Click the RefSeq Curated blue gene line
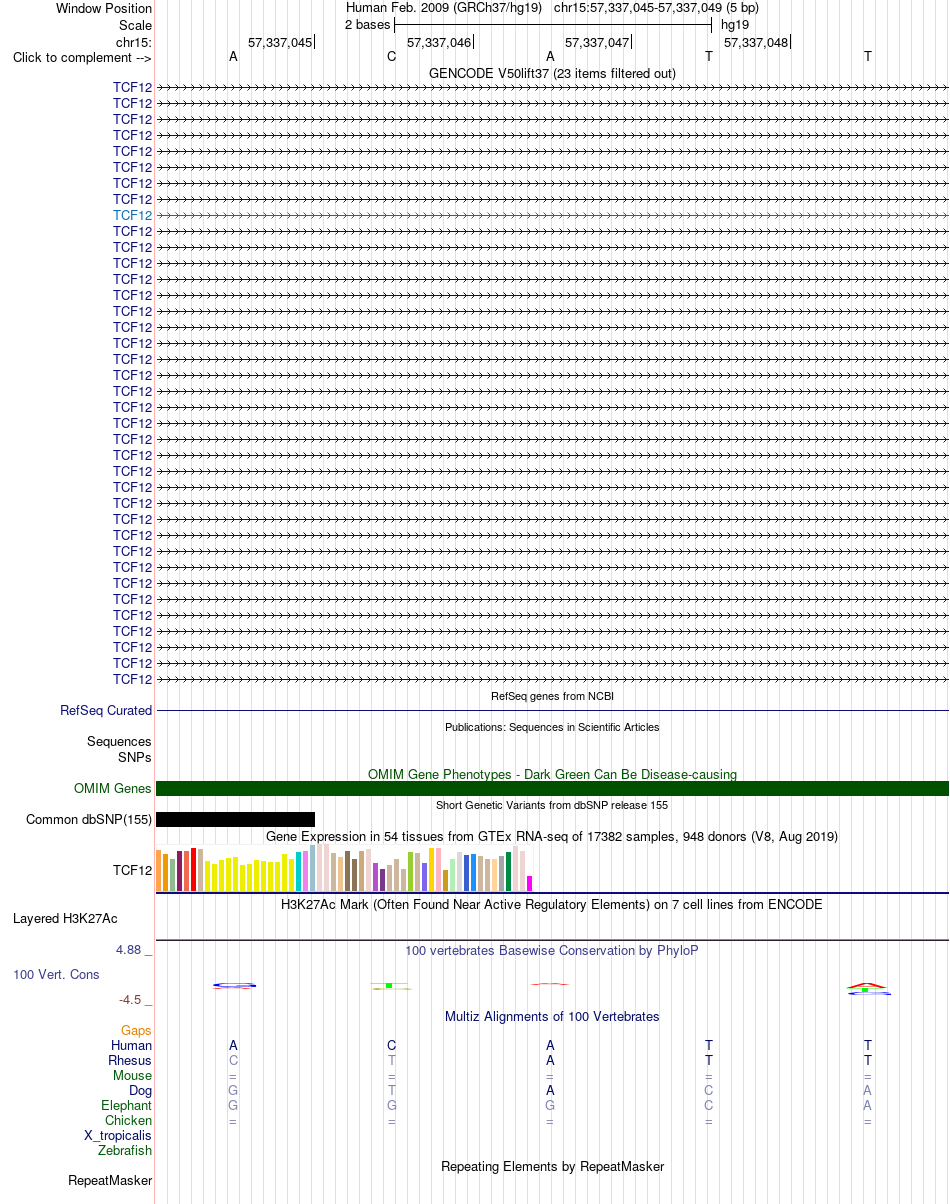Screen dimensions: 950x1204 (552, 711)
